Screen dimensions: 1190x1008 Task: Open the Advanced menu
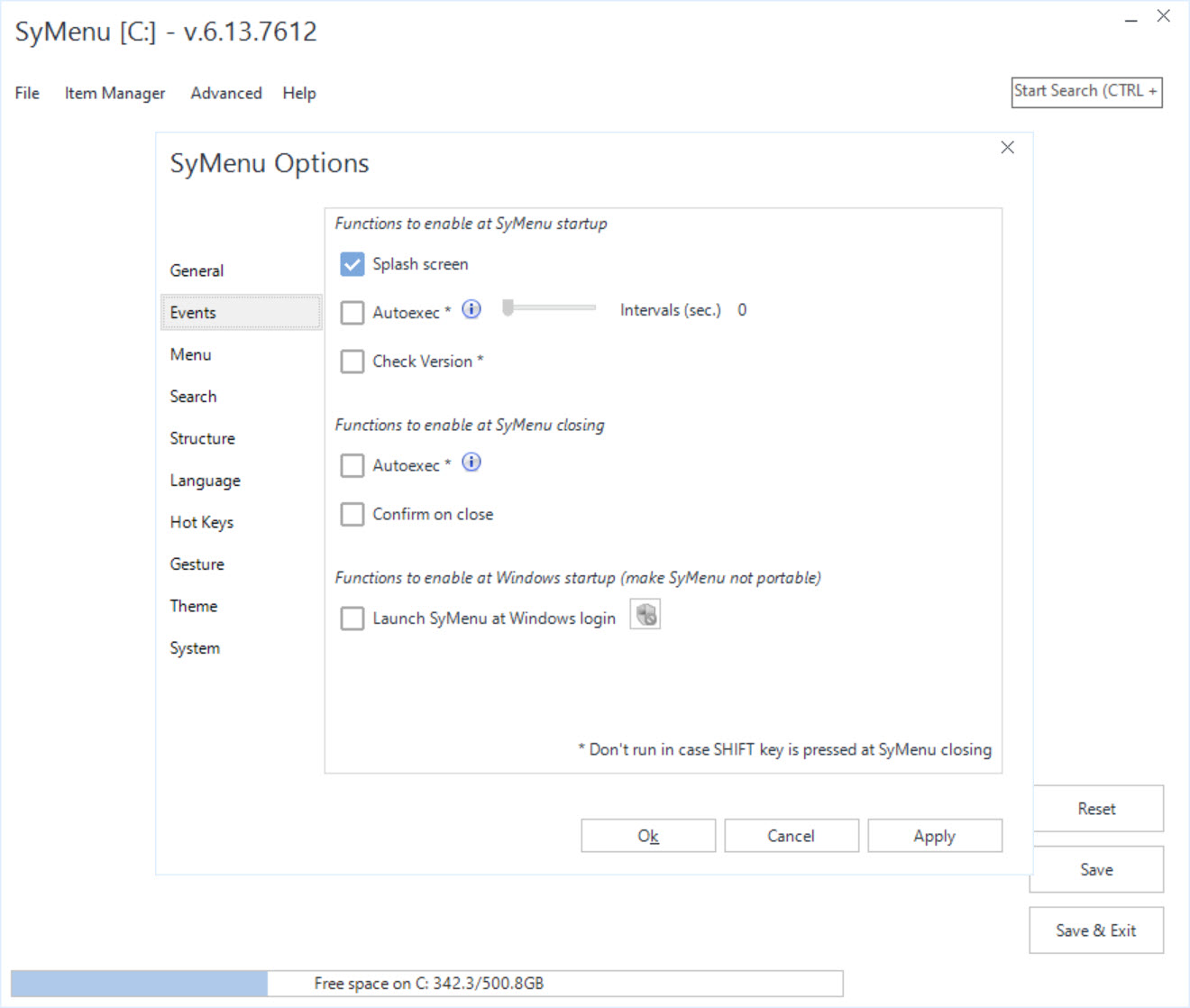point(226,93)
